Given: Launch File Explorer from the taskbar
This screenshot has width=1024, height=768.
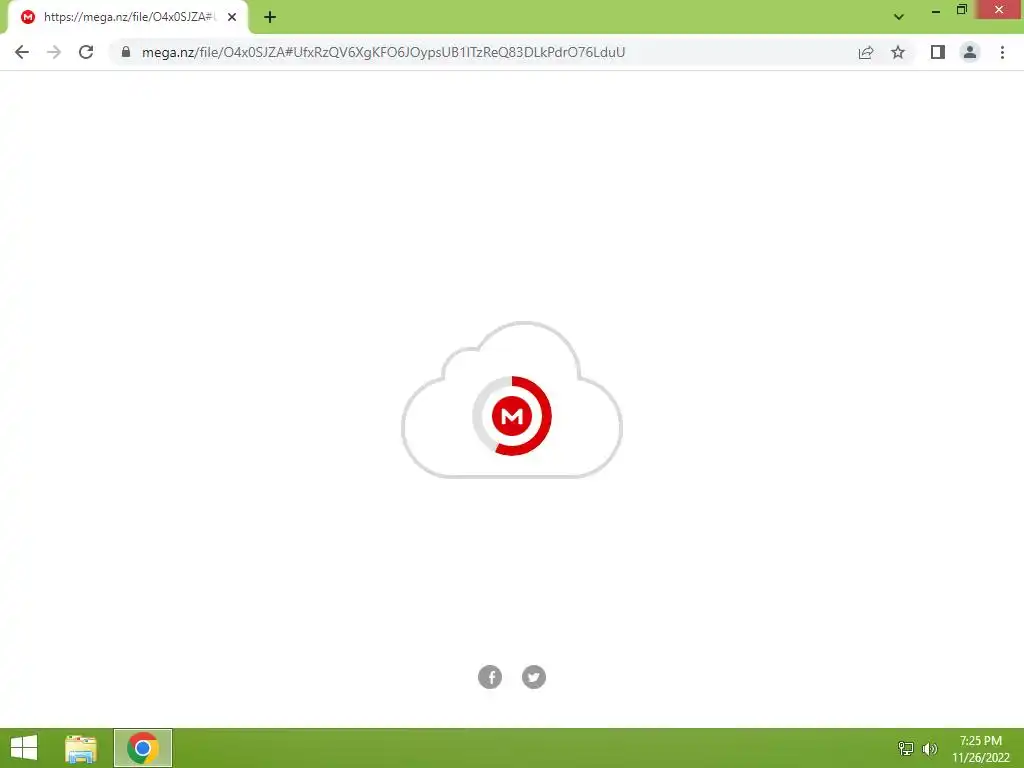Looking at the screenshot, I should pos(81,748).
